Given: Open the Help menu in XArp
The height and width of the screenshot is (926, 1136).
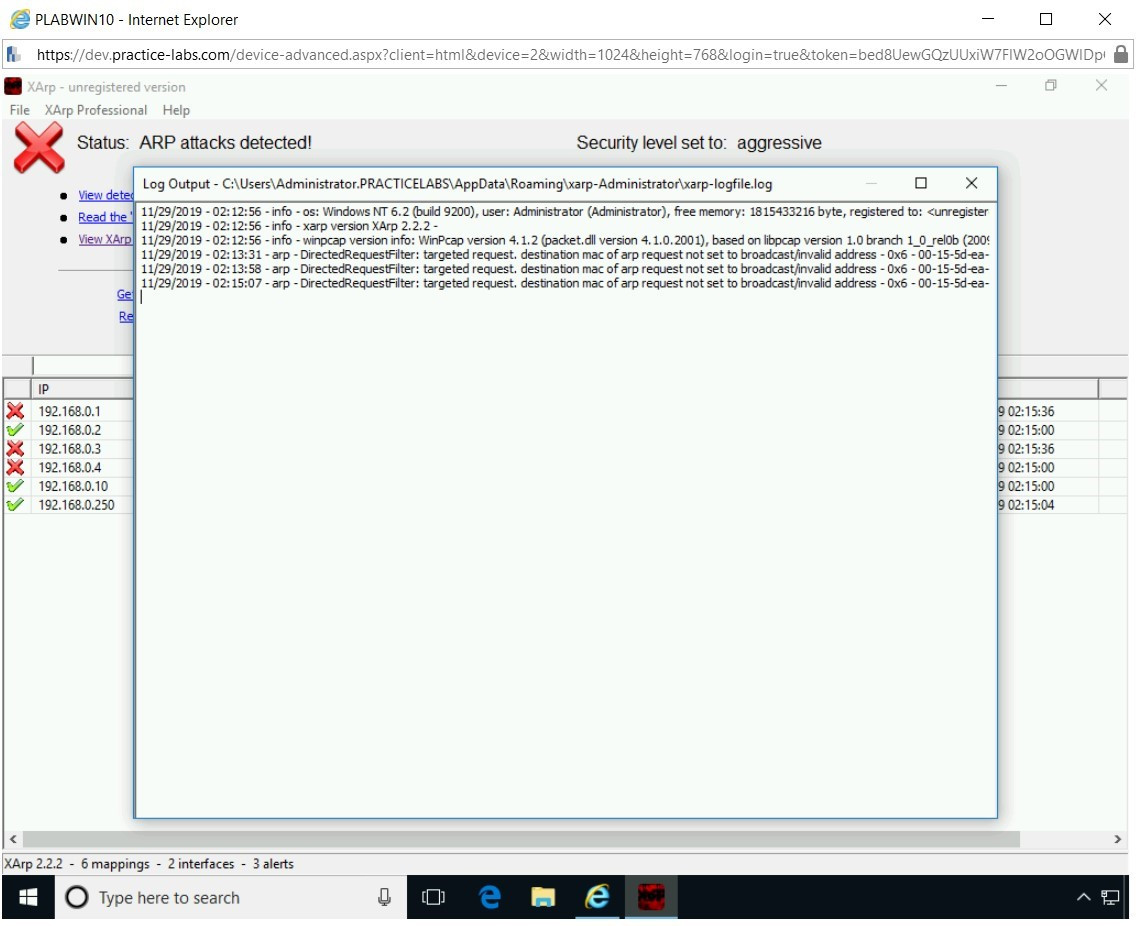Looking at the screenshot, I should point(176,110).
